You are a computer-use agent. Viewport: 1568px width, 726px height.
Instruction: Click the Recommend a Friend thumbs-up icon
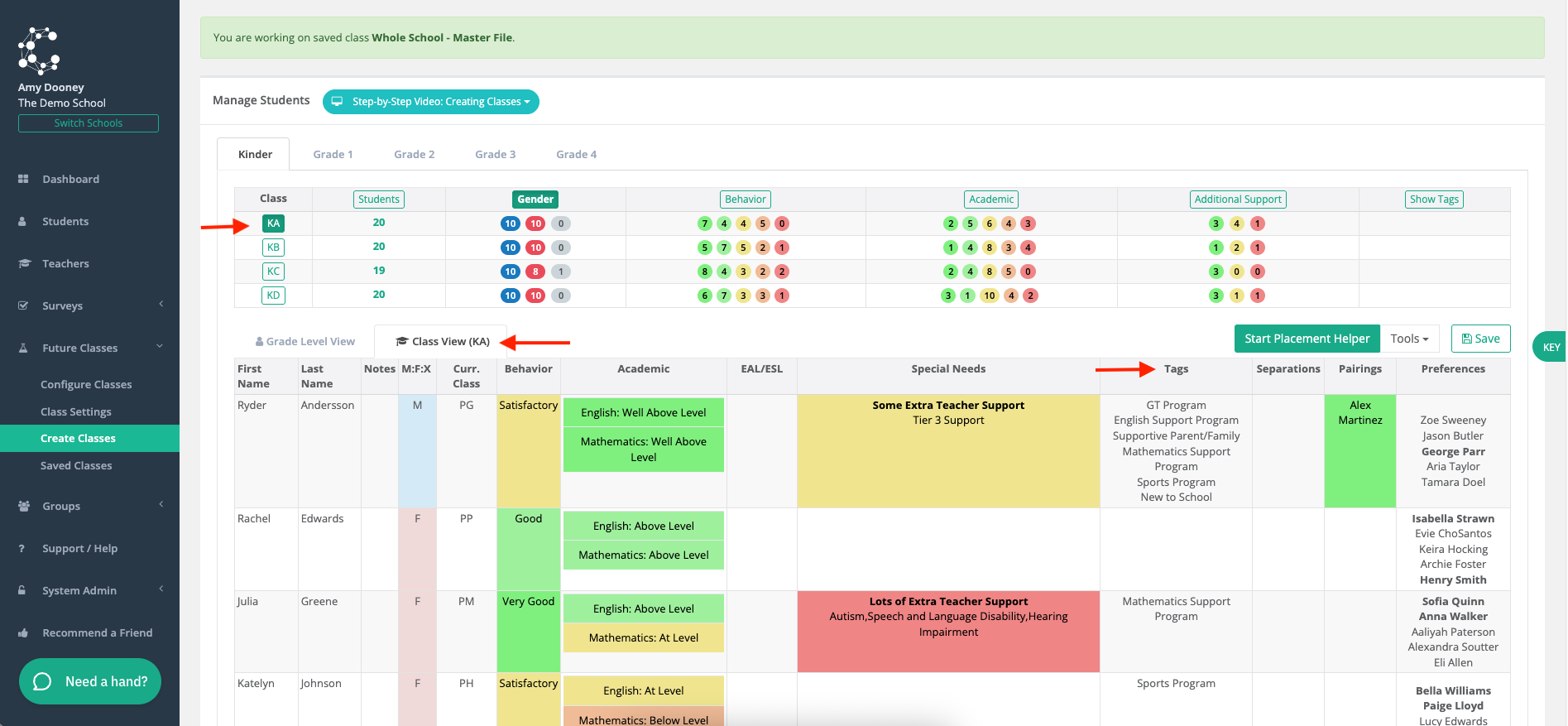(23, 632)
